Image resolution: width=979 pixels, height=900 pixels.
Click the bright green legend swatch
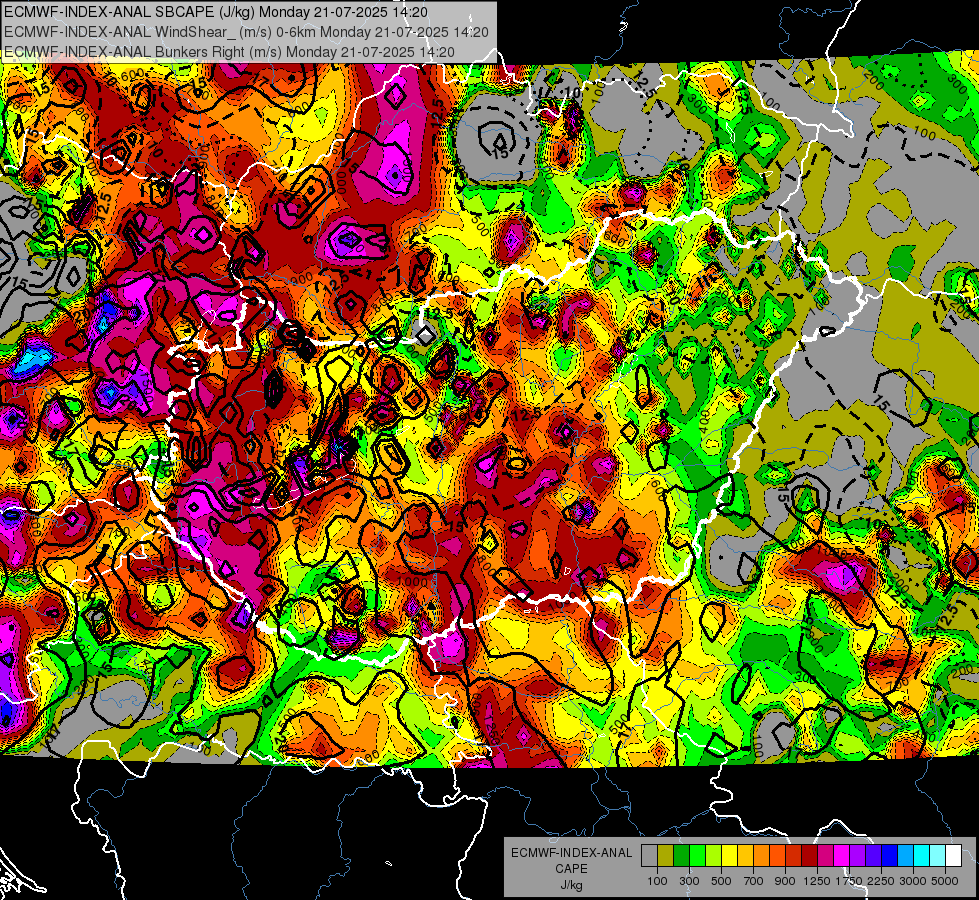click(697, 856)
